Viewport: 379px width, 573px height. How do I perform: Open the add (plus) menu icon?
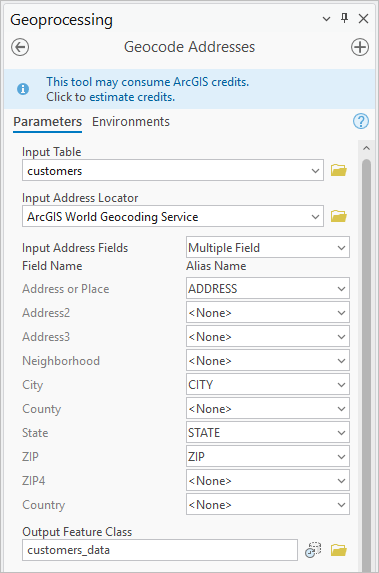[360, 47]
